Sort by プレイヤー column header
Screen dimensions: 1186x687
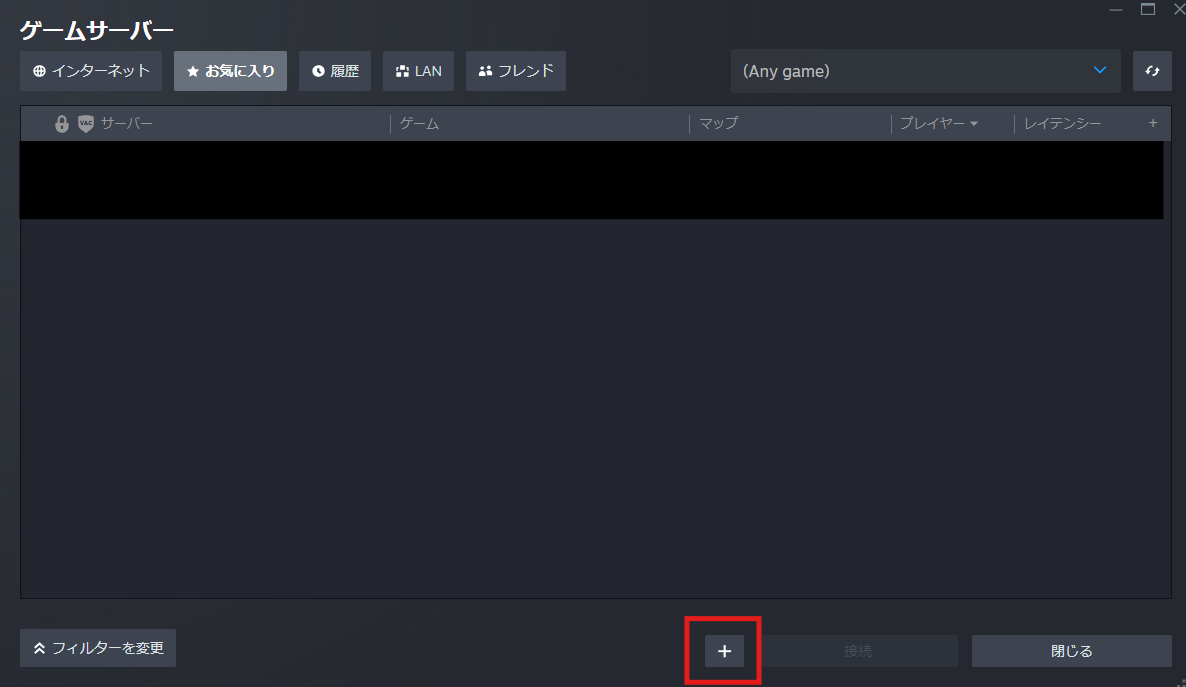coord(939,123)
